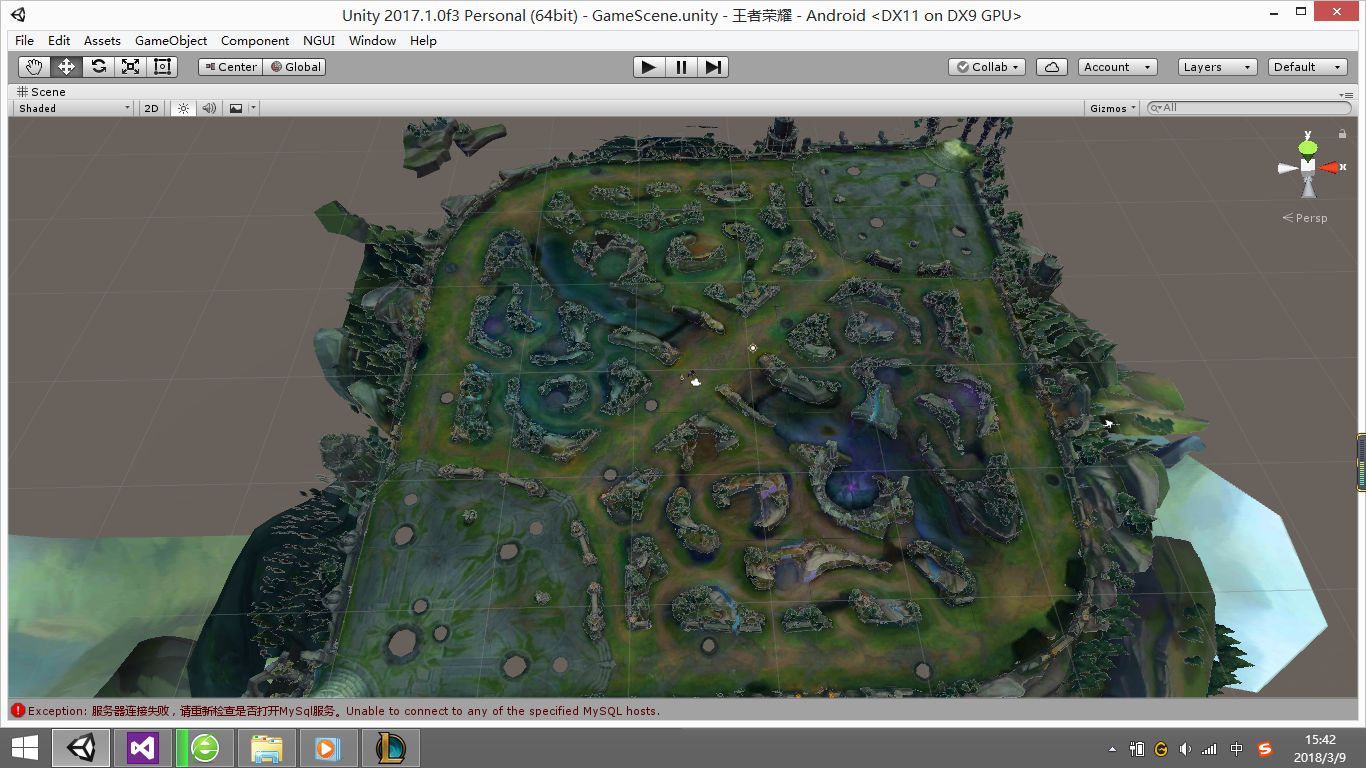
Task: Open the Layers dropdown
Action: pyautogui.click(x=1216, y=67)
